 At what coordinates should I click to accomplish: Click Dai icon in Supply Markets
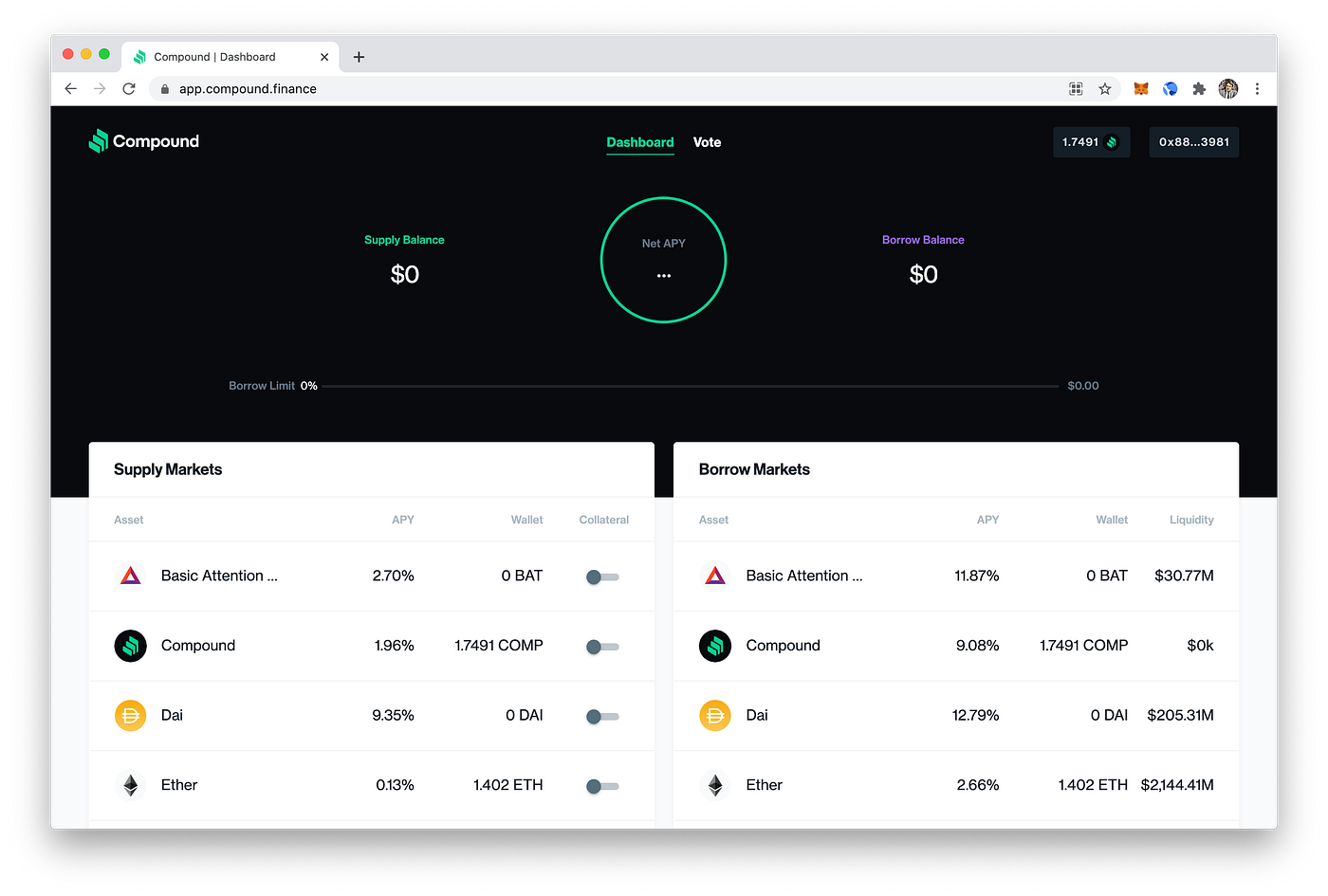coord(131,715)
